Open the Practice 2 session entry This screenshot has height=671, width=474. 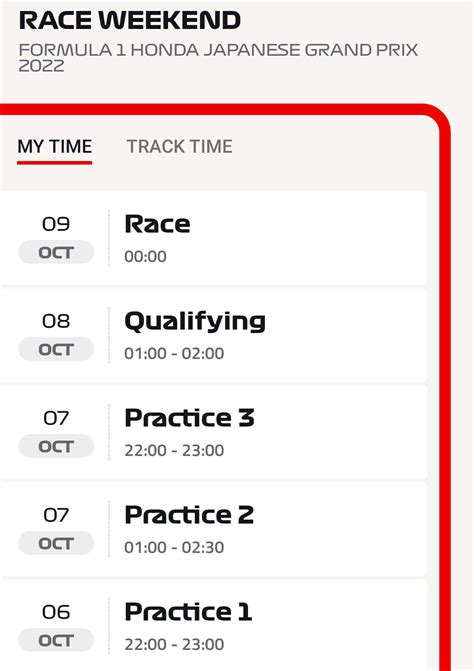(214, 529)
